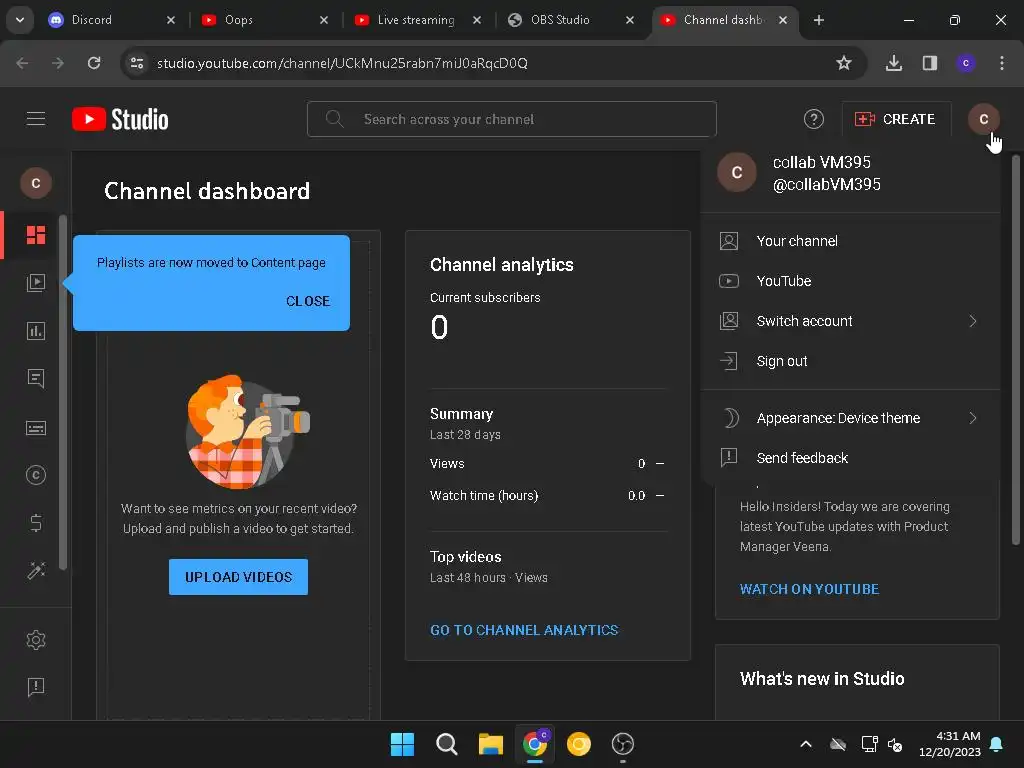Open the Content sidebar icon
This screenshot has height=768, width=1024.
click(36, 283)
